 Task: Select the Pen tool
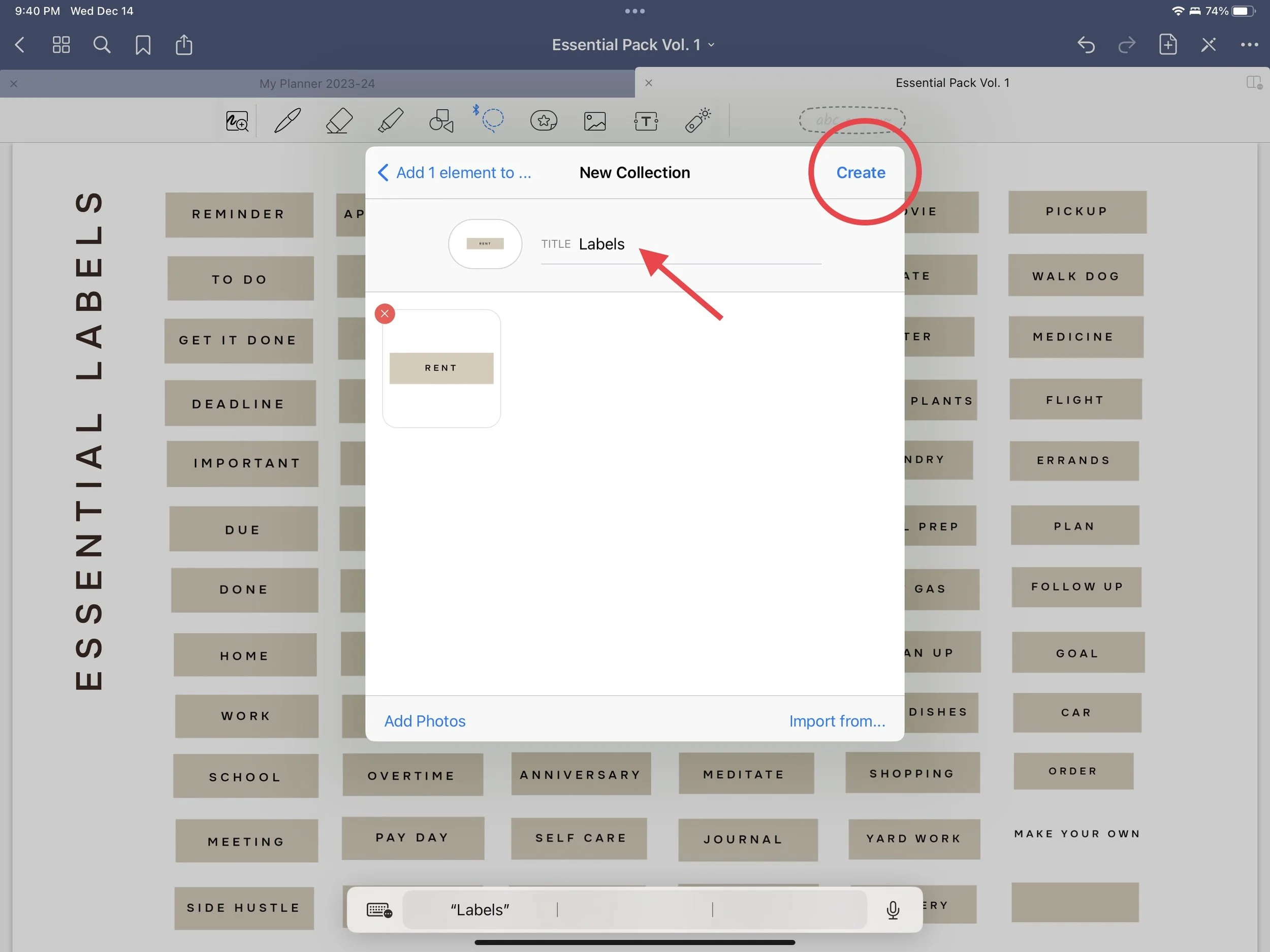[287, 120]
